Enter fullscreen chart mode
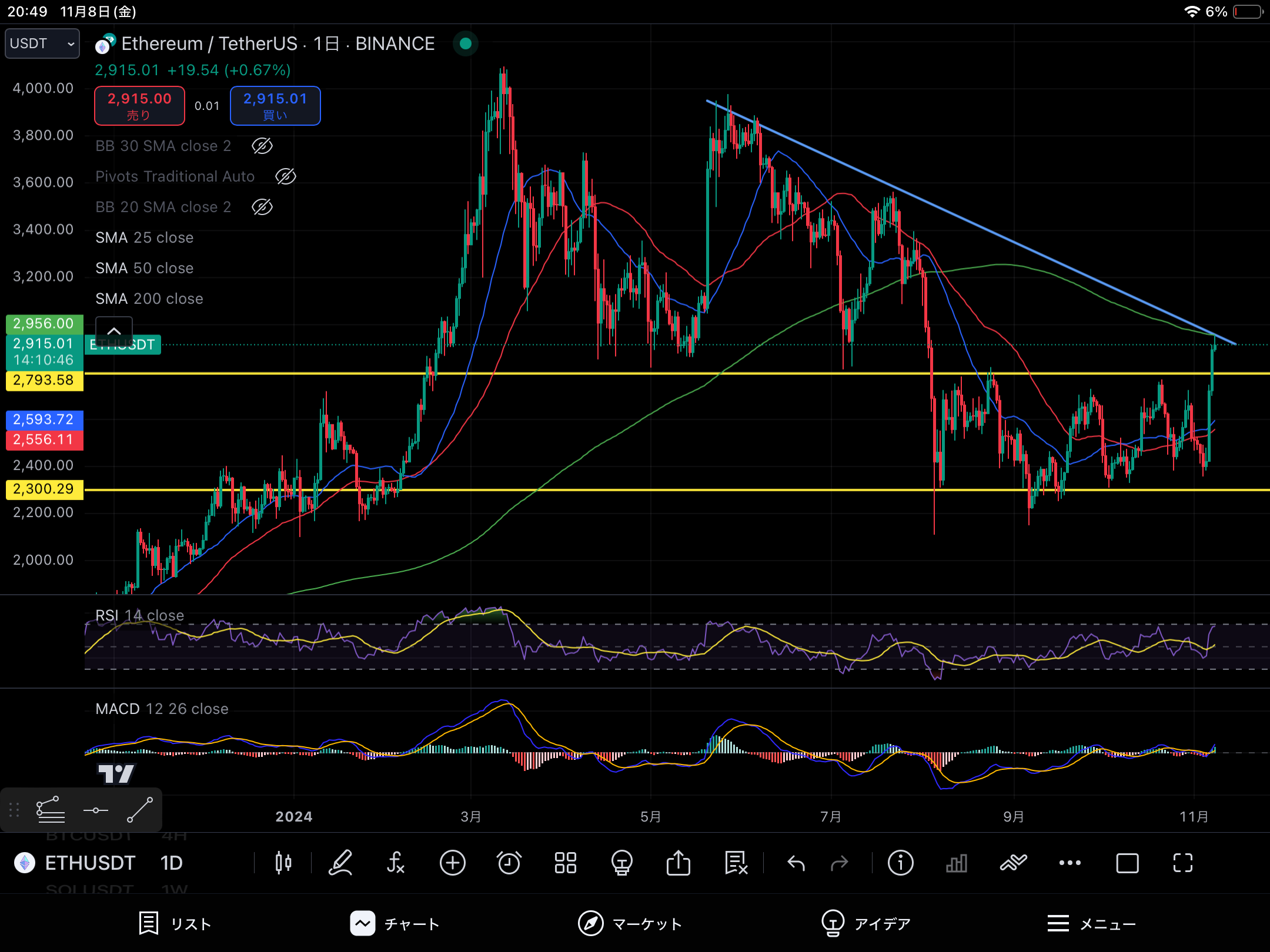1270x952 pixels. [x=1183, y=863]
